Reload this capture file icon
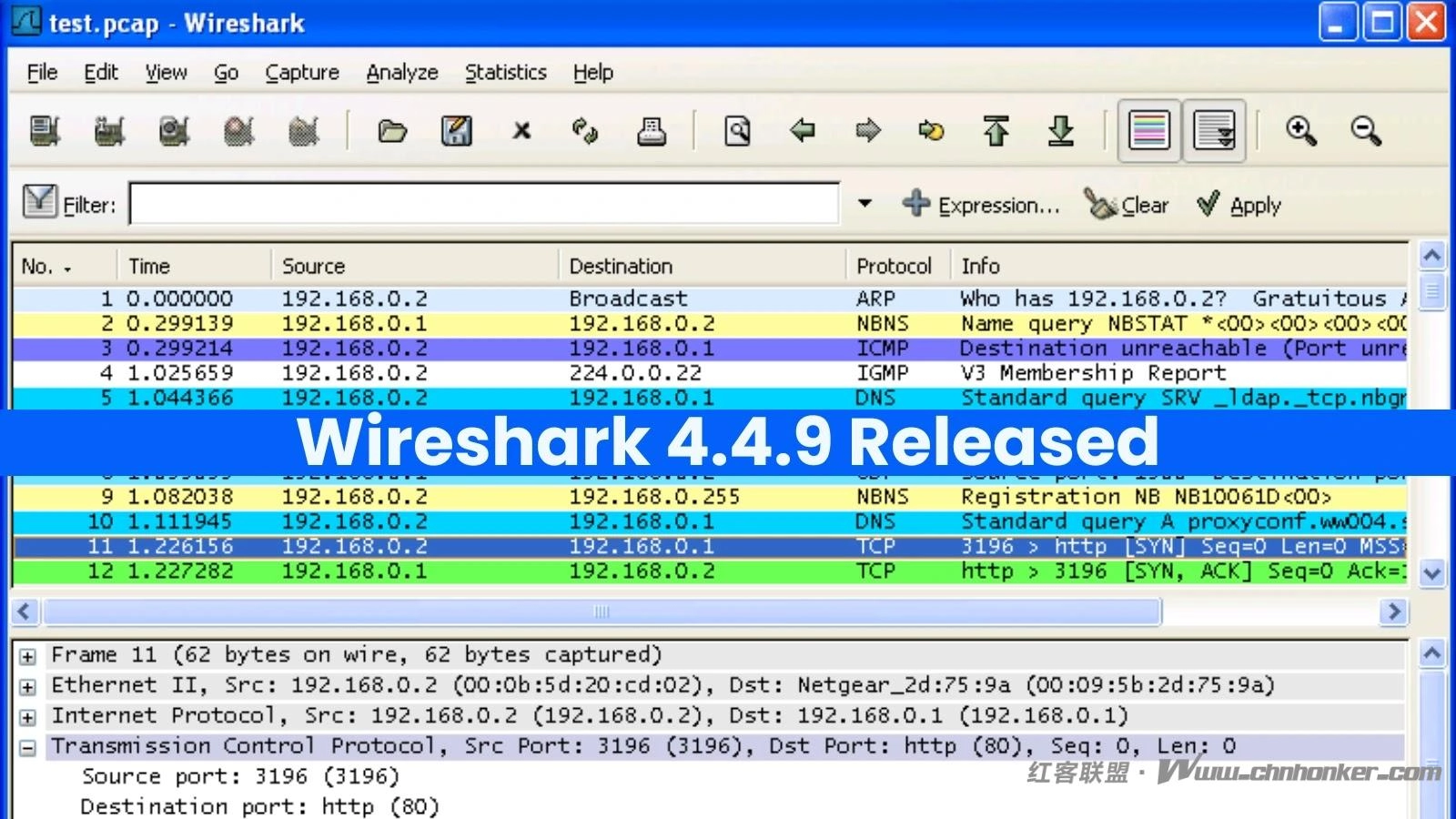This screenshot has width=1456, height=819. [x=585, y=131]
